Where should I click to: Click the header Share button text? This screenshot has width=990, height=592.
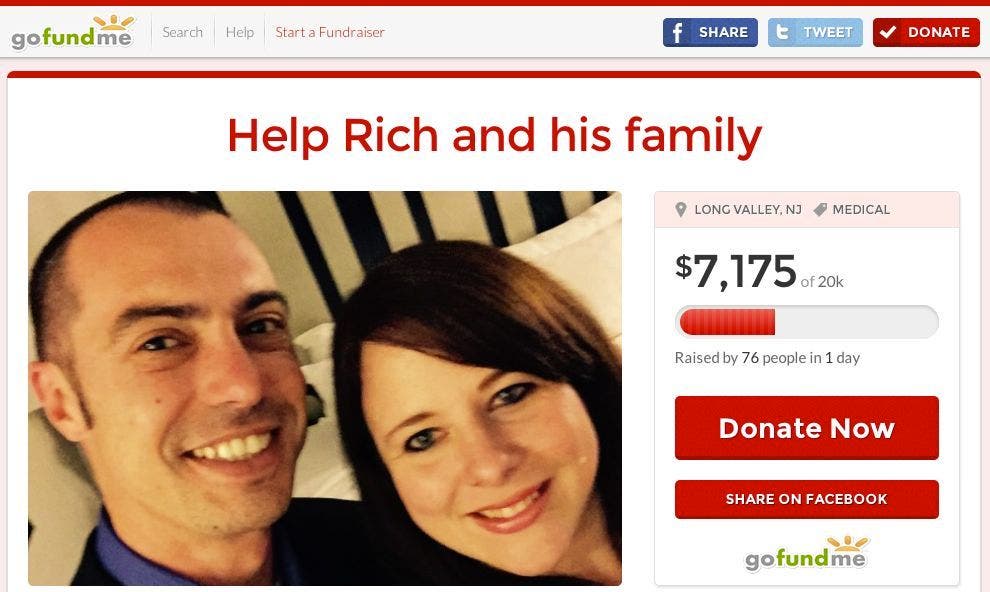[723, 32]
